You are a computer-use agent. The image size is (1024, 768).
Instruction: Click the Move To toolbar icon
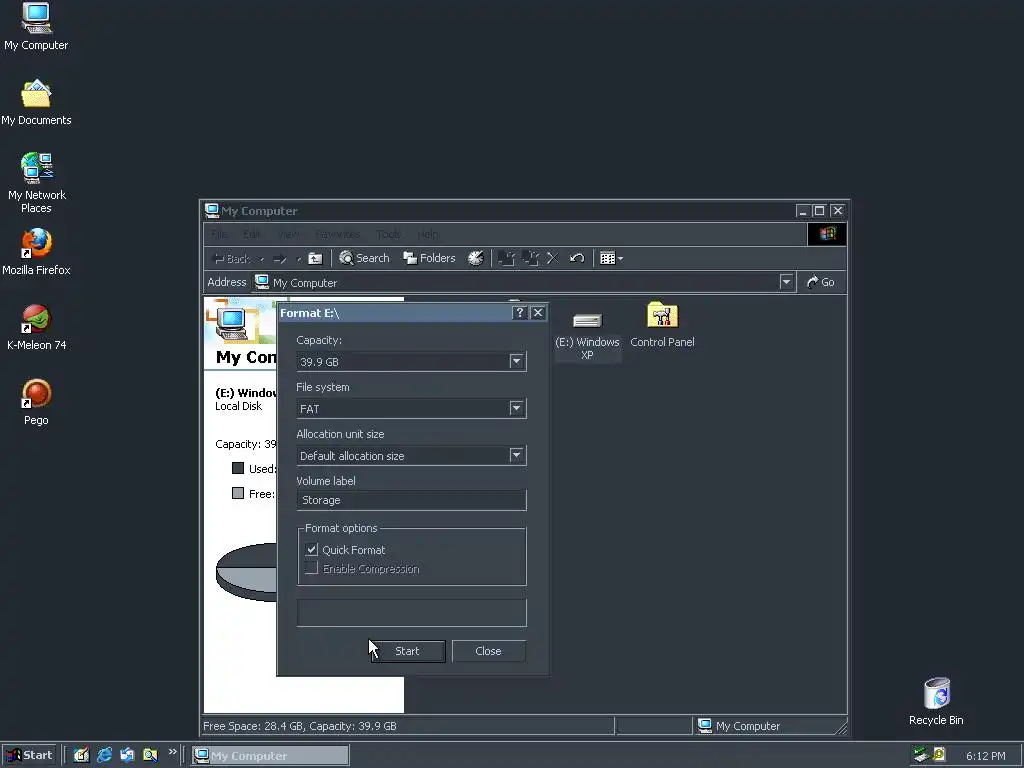tap(507, 259)
